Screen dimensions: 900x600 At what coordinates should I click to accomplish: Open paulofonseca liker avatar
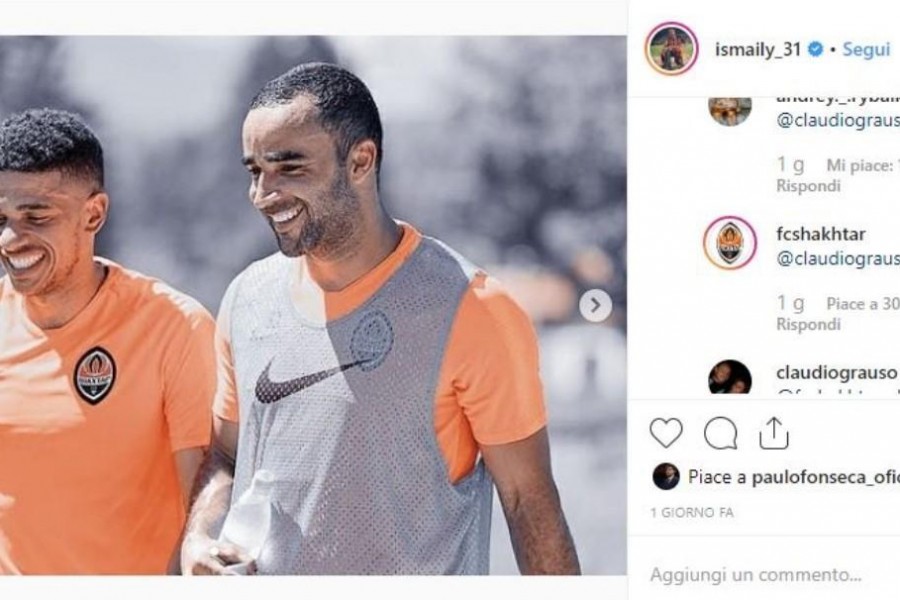pos(666,477)
